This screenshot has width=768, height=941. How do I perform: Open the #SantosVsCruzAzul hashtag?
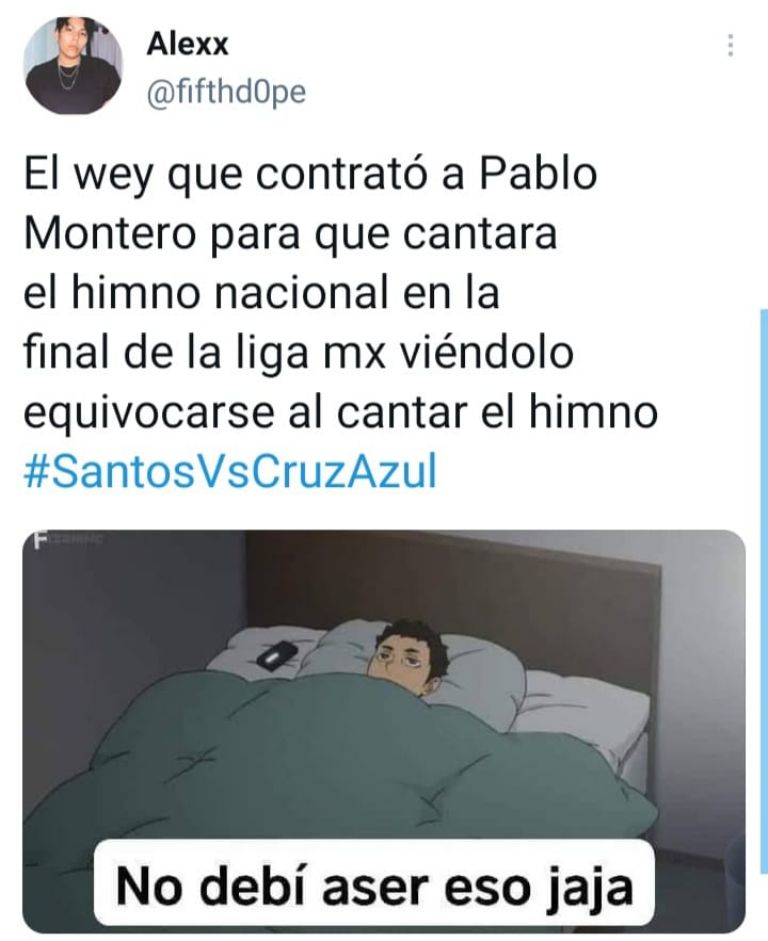230,472
